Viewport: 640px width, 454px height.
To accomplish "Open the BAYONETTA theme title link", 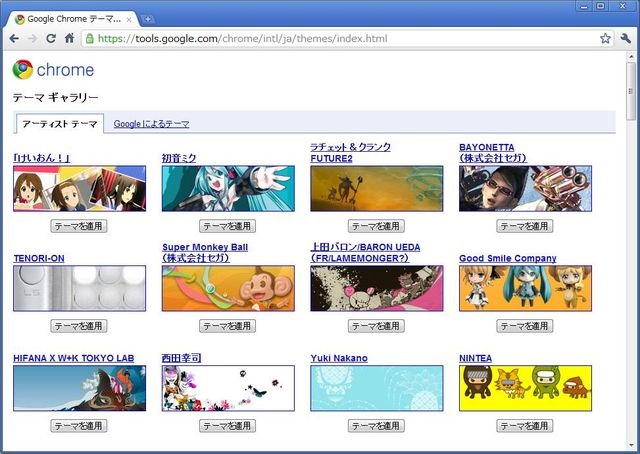I will [494, 147].
